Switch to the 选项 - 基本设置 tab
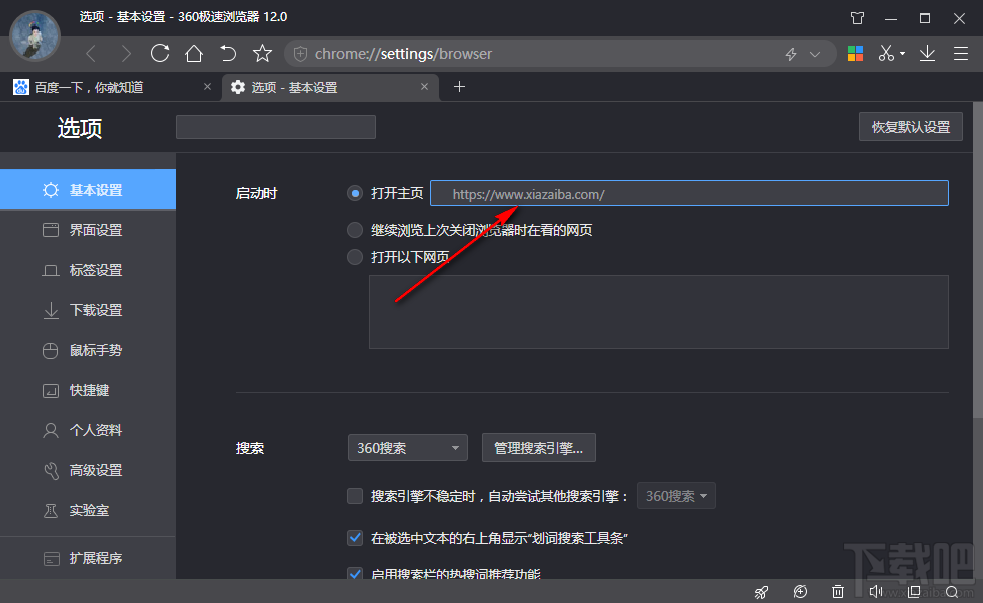The height and width of the screenshot is (603, 983). (x=329, y=87)
